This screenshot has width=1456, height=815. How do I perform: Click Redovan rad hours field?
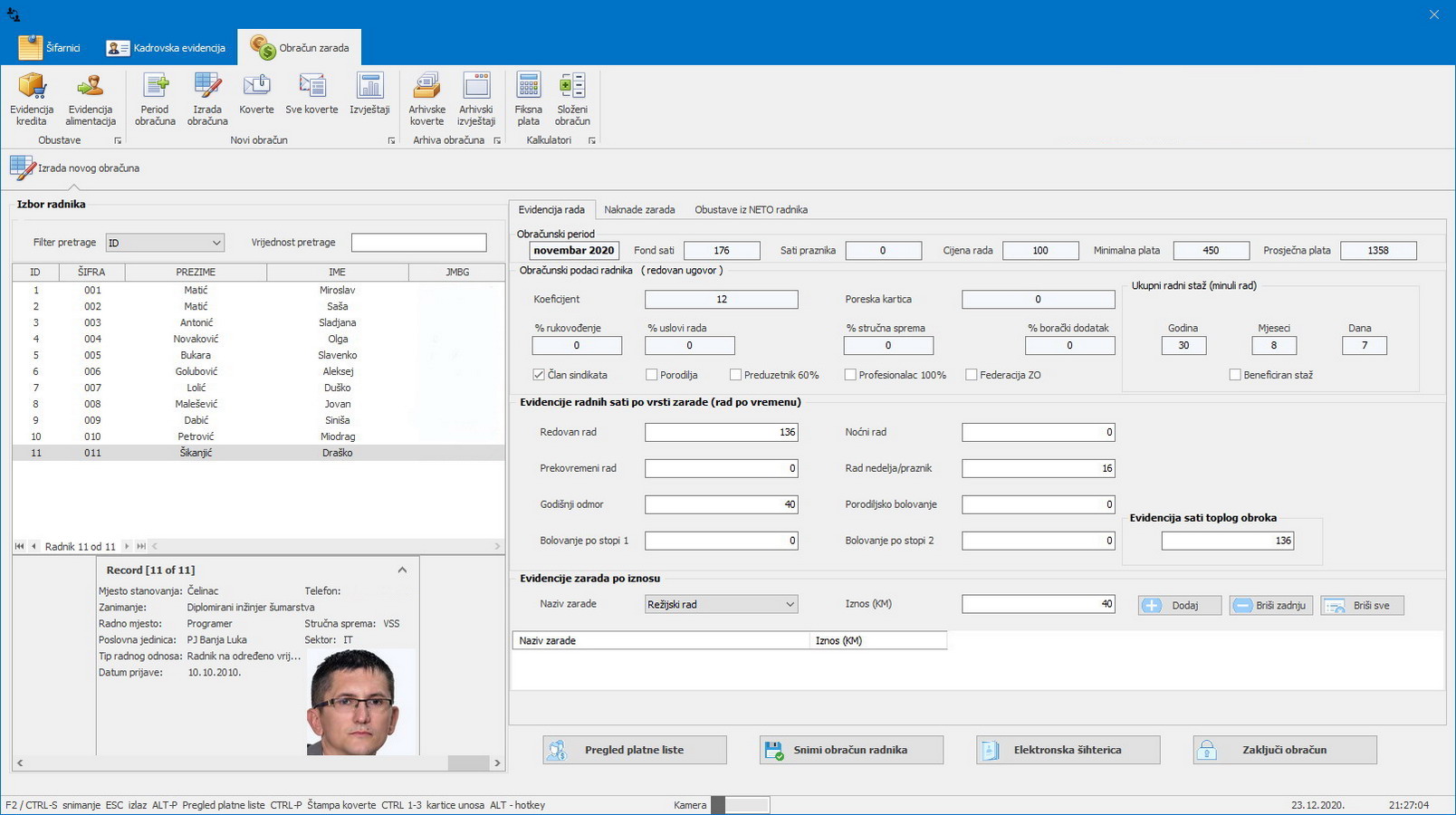(722, 432)
